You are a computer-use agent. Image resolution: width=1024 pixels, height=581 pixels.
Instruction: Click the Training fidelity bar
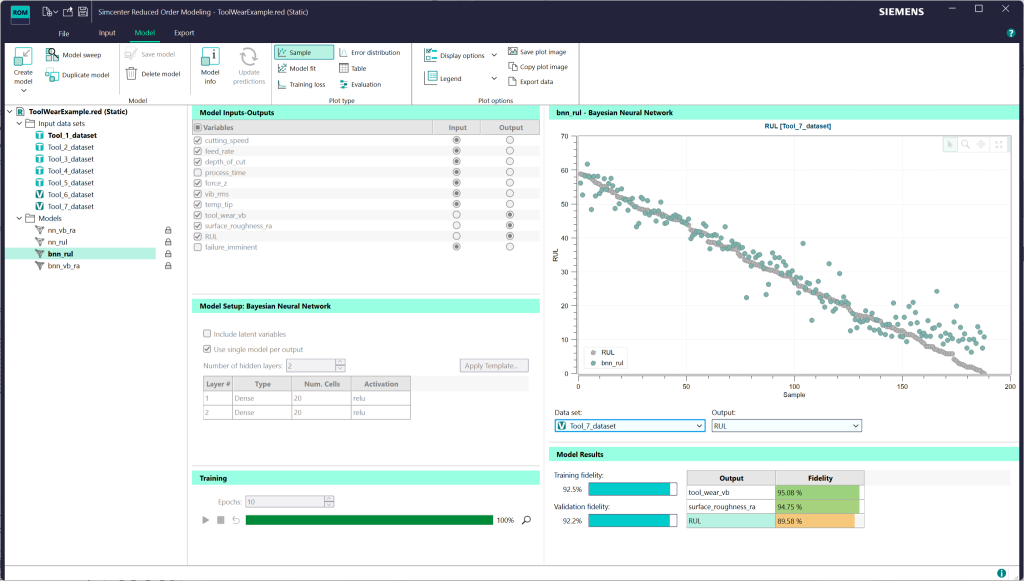click(633, 489)
